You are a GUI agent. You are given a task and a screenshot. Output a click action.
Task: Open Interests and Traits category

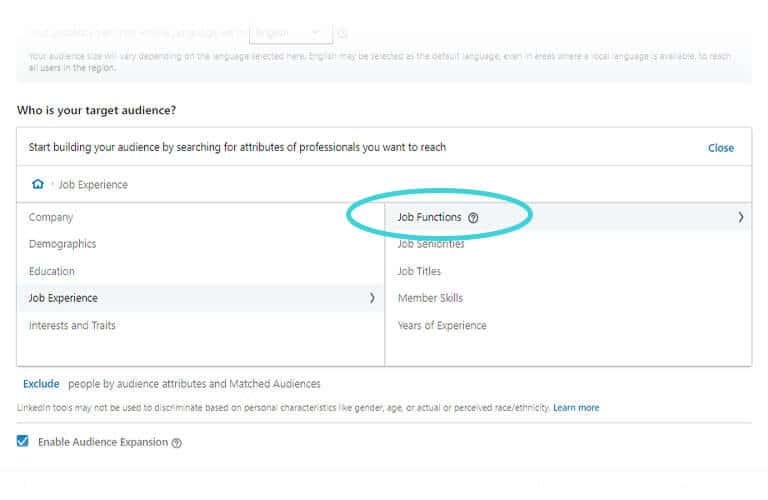click(72, 325)
